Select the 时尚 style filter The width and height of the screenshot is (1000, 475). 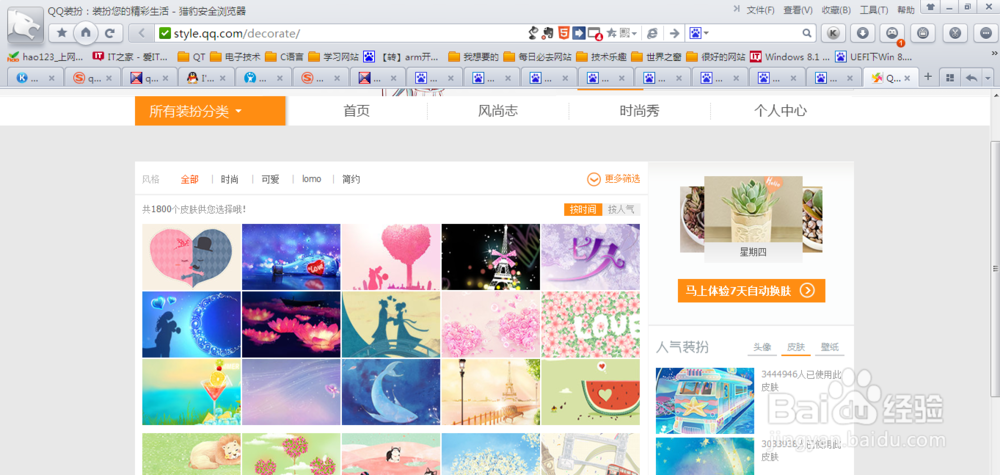[230, 179]
